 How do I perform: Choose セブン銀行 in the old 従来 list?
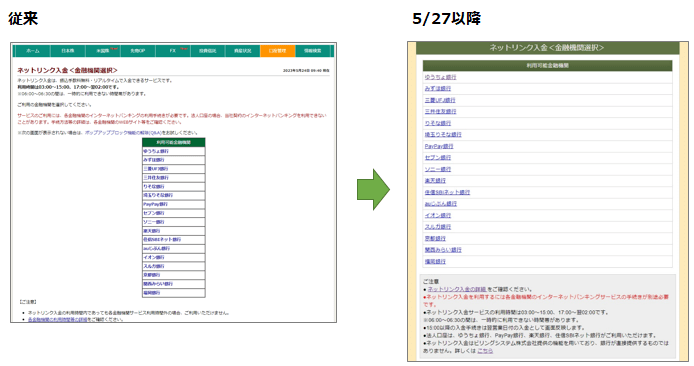pyautogui.click(x=154, y=213)
